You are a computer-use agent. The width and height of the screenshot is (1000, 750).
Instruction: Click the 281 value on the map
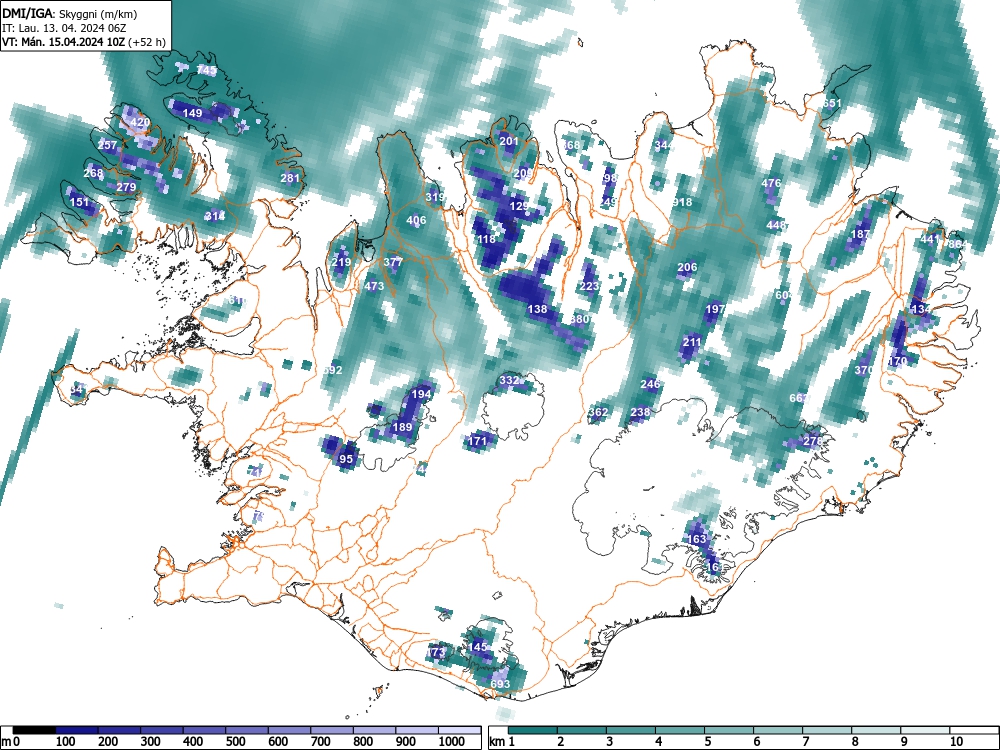click(x=290, y=178)
